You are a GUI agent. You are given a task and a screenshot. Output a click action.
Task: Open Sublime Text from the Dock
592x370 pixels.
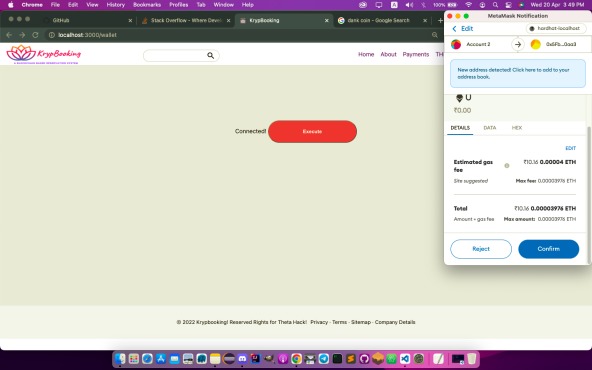point(351,358)
